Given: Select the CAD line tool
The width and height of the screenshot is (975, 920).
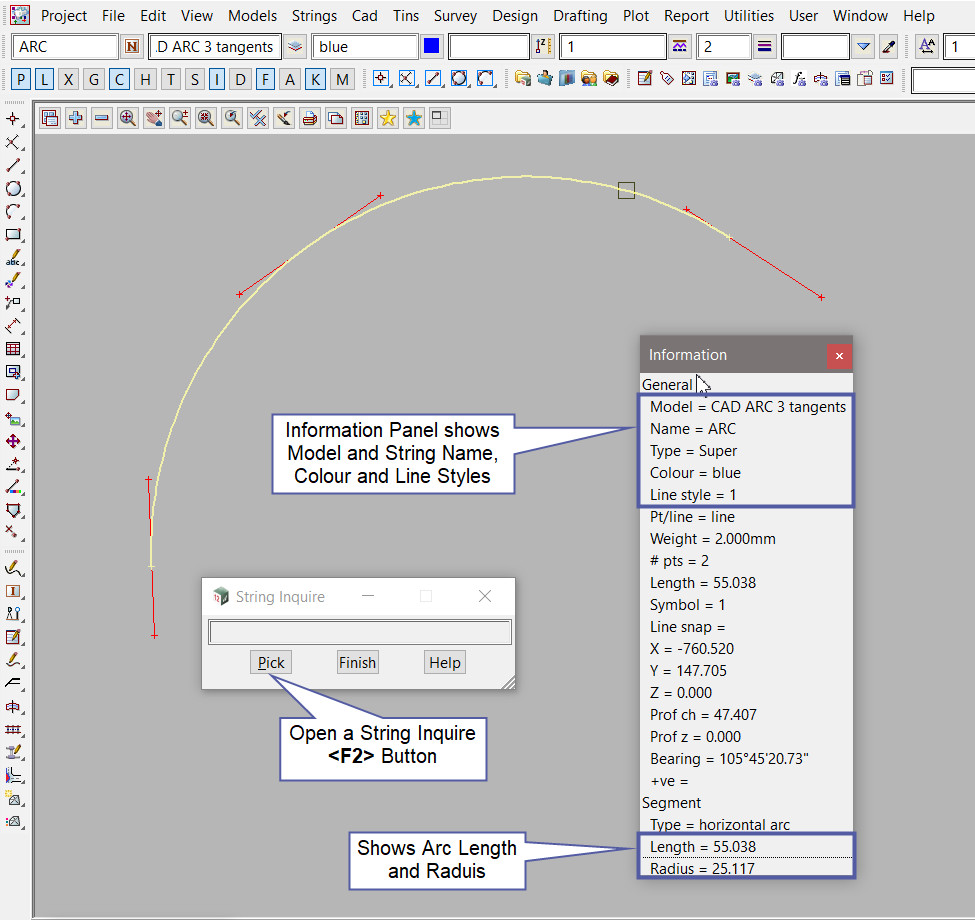Looking at the screenshot, I should [x=14, y=165].
